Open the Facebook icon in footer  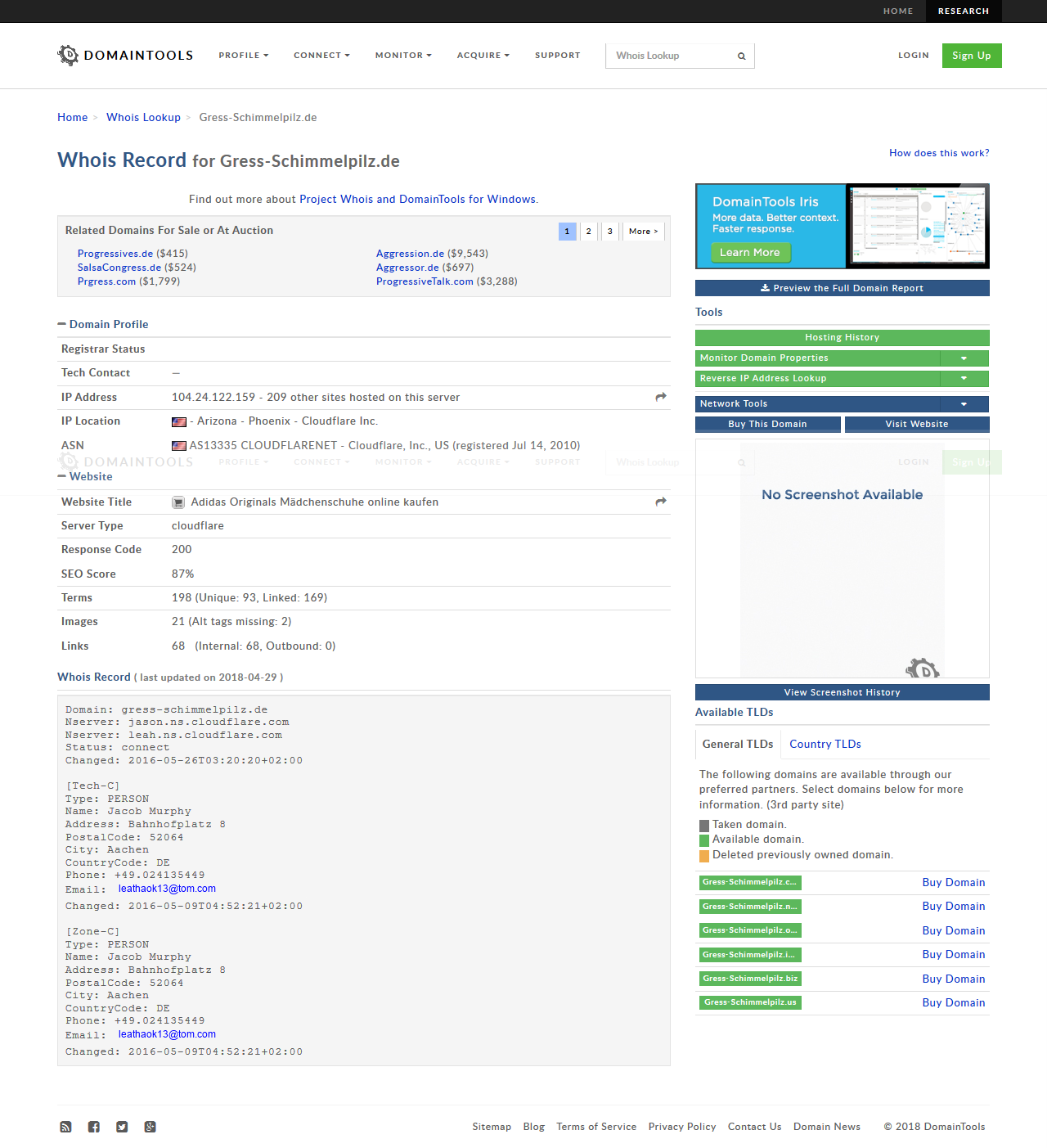(x=94, y=1127)
